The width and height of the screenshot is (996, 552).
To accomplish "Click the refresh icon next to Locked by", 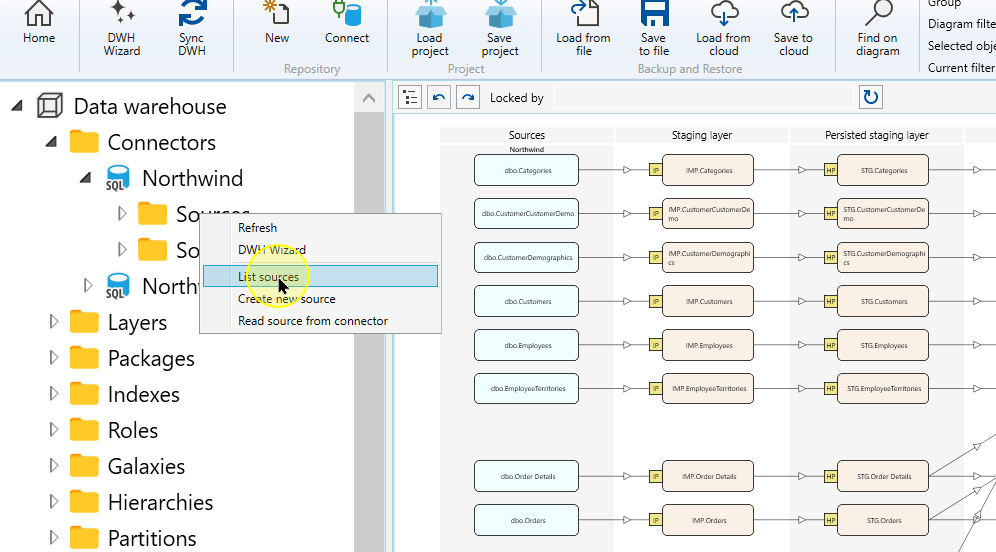I will [x=871, y=97].
